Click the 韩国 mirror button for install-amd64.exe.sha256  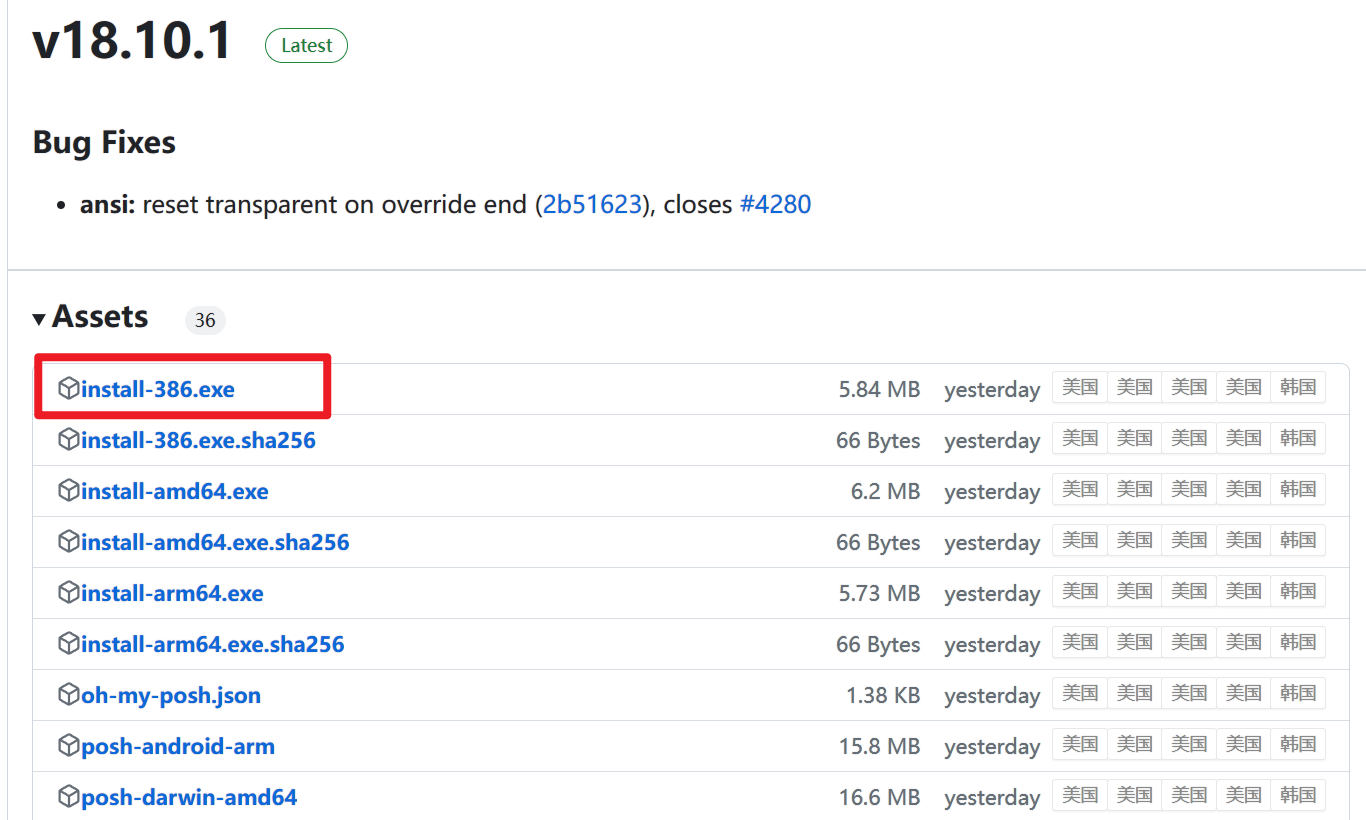pyautogui.click(x=1298, y=540)
